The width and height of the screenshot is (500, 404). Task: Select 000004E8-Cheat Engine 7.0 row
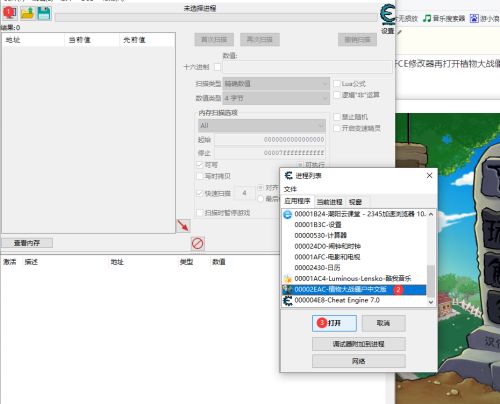[354, 300]
